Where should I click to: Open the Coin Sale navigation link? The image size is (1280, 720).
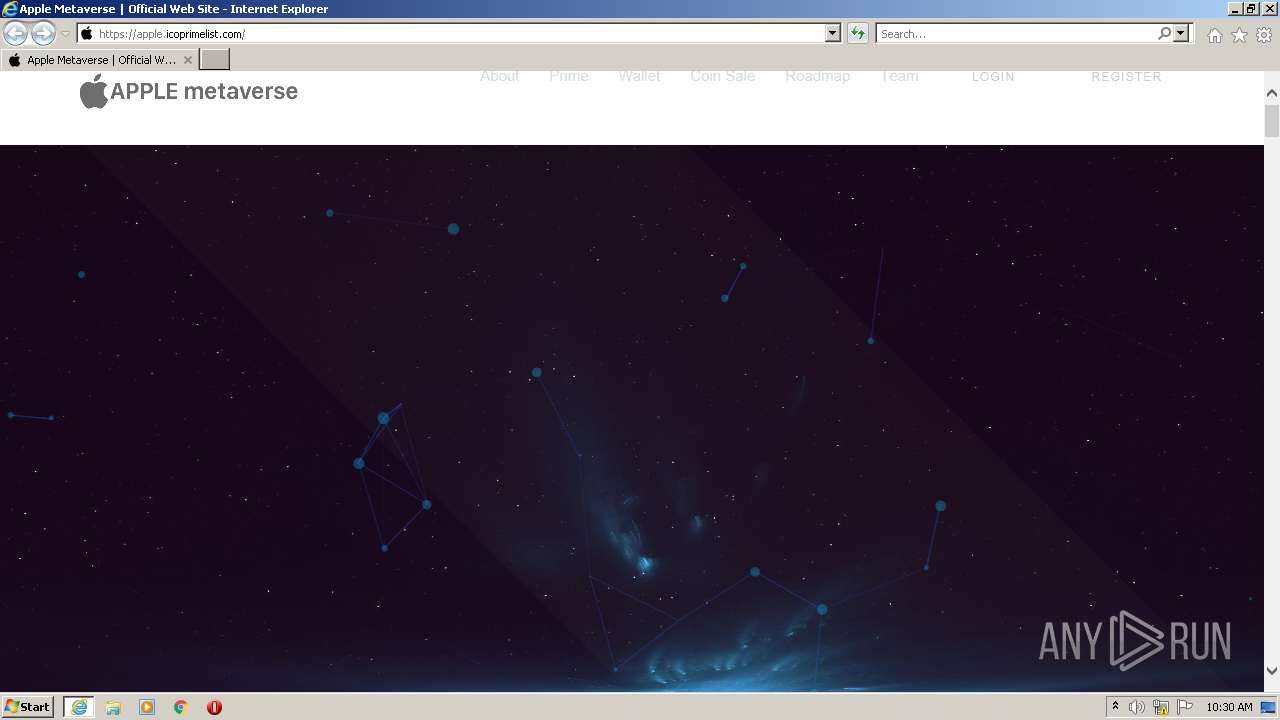[x=722, y=76]
